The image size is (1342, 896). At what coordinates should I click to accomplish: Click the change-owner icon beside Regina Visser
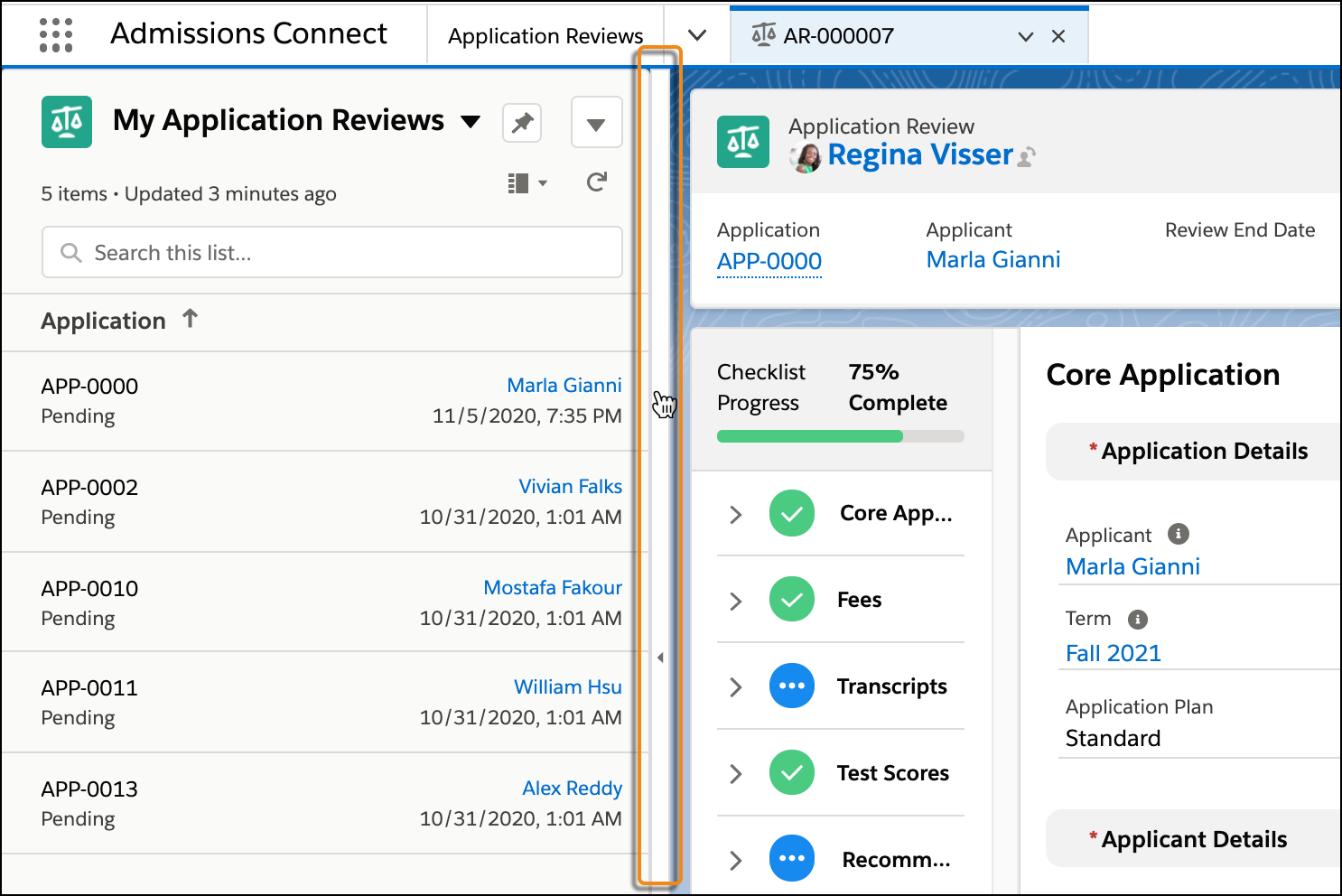coord(1027,157)
